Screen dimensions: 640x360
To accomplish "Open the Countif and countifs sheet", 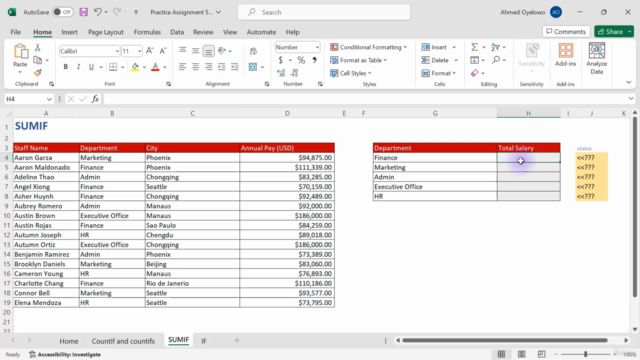I will pyautogui.click(x=123, y=341).
